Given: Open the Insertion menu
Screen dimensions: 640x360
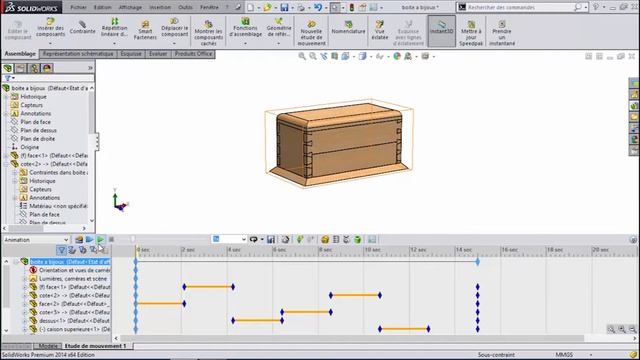Looking at the screenshot, I should [160, 7].
